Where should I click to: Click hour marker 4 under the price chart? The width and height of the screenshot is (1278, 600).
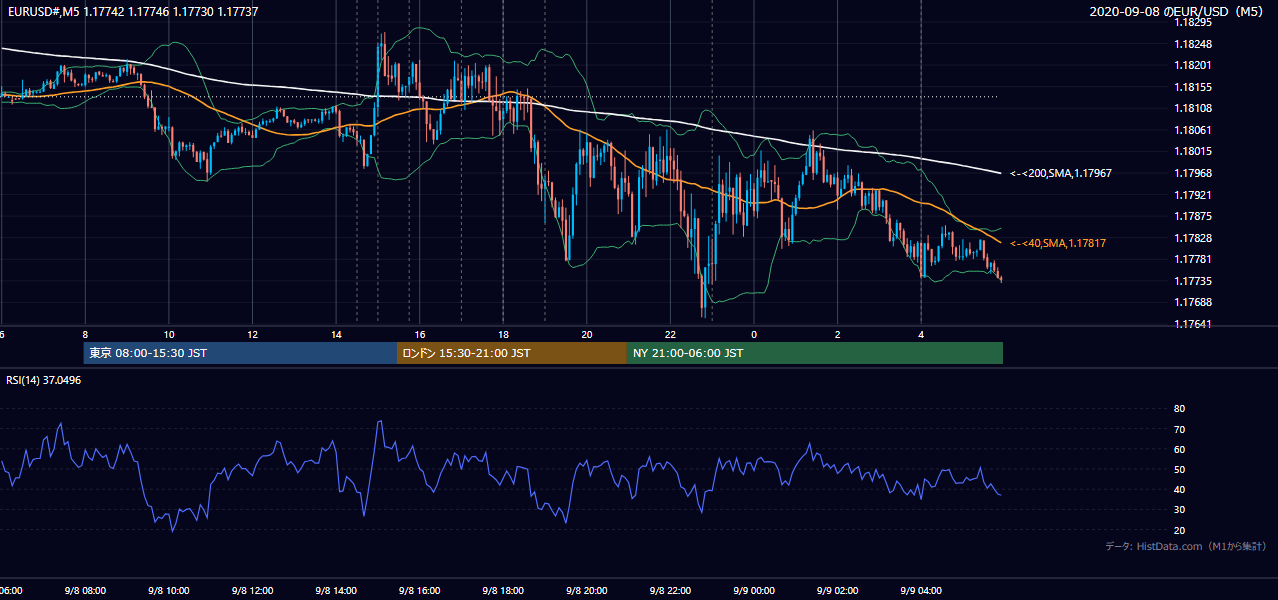point(921,334)
